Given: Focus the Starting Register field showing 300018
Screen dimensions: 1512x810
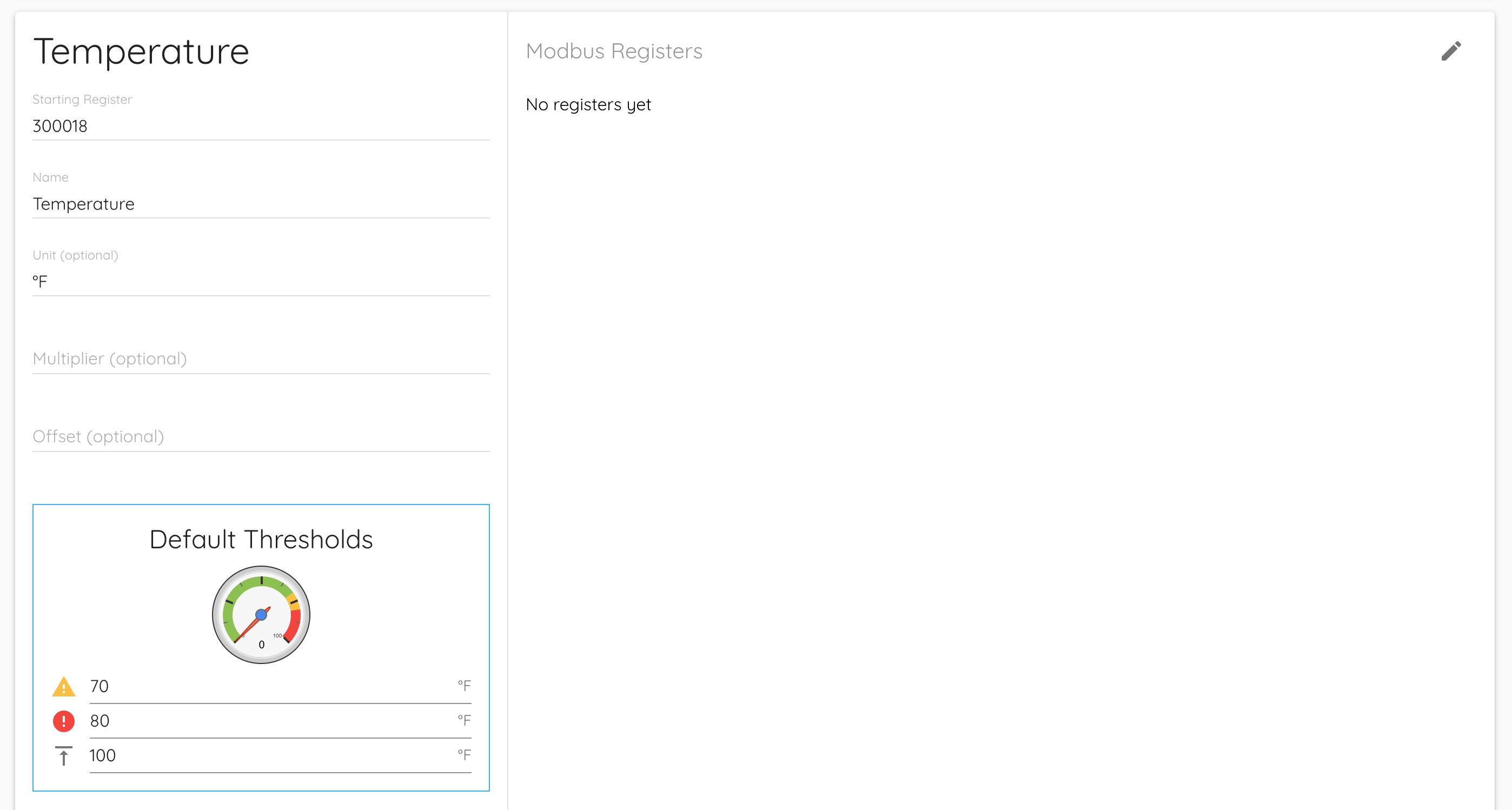Looking at the screenshot, I should tap(261, 125).
